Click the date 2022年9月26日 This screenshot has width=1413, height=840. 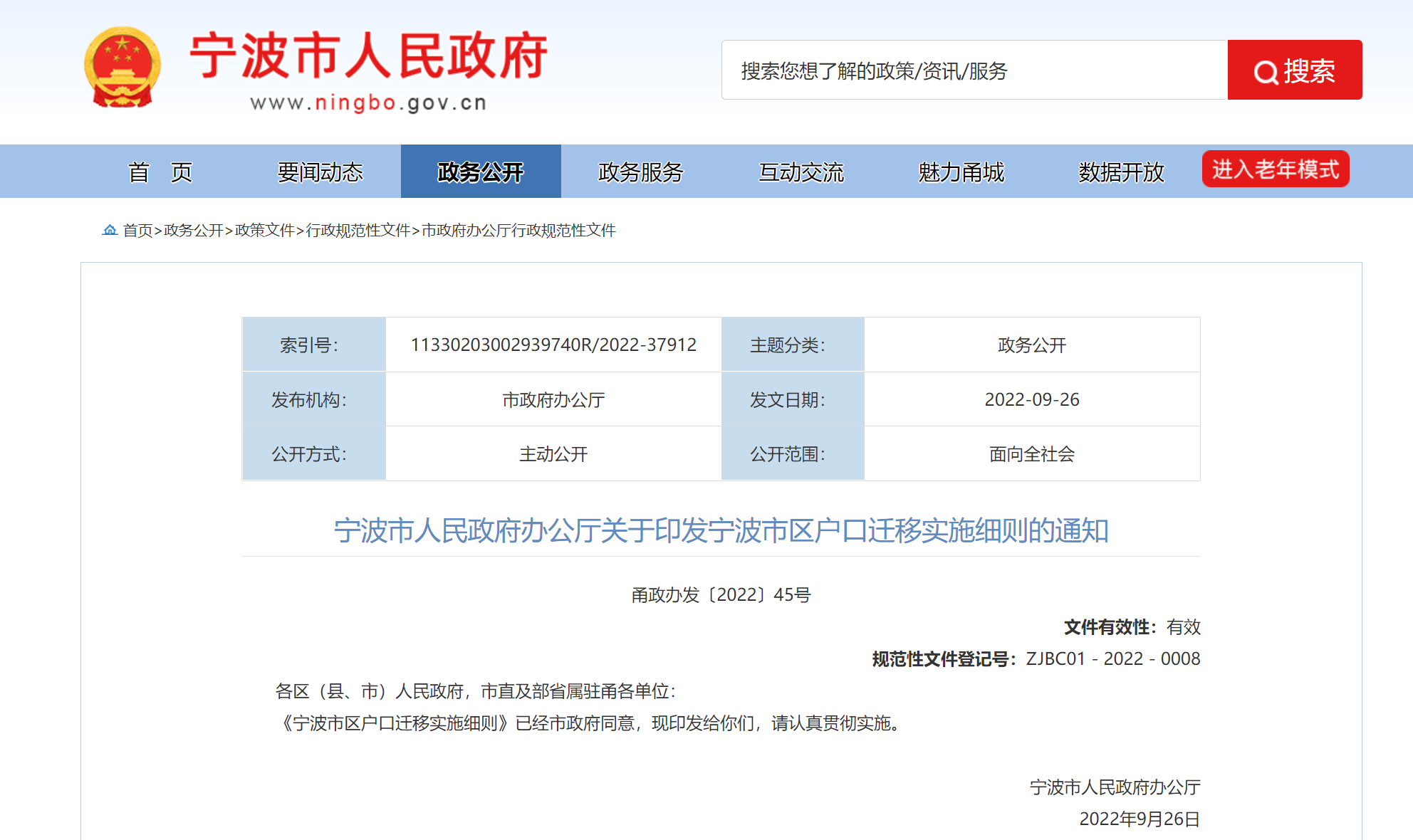[1140, 819]
